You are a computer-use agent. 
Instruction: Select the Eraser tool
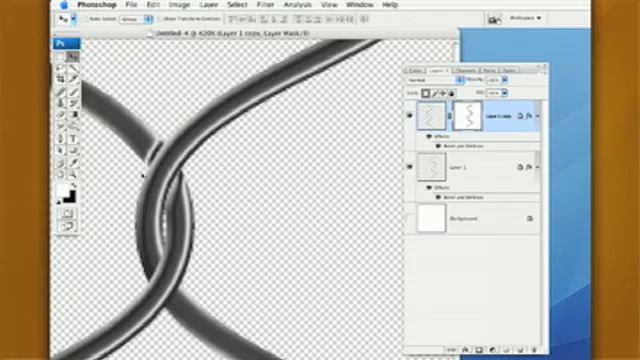coord(61,115)
